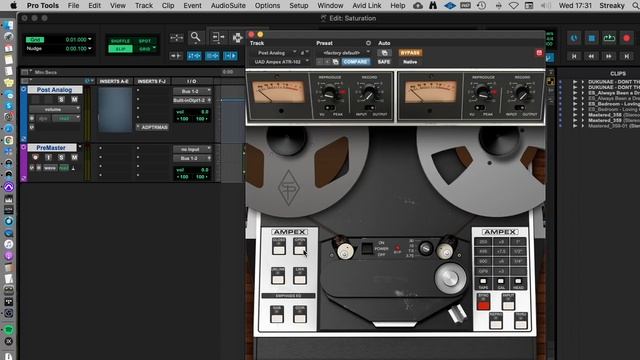Click the Rewind transport button

point(591,56)
